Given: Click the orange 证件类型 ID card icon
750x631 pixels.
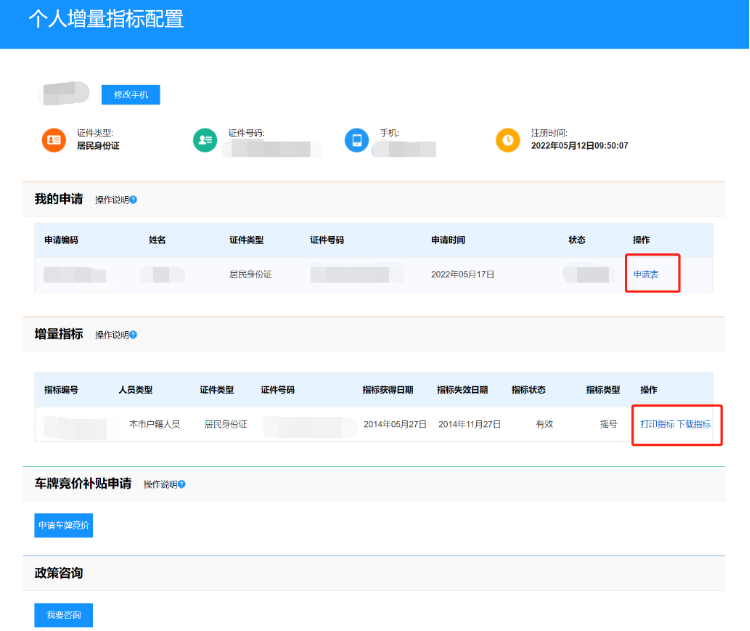Looking at the screenshot, I should [53, 140].
